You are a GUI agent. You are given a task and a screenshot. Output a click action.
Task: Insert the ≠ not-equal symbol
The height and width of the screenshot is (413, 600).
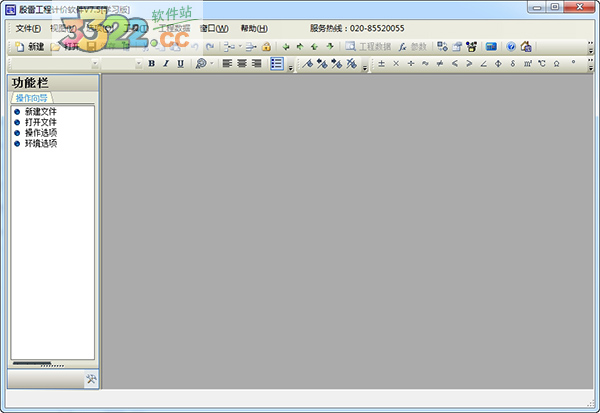pos(440,64)
